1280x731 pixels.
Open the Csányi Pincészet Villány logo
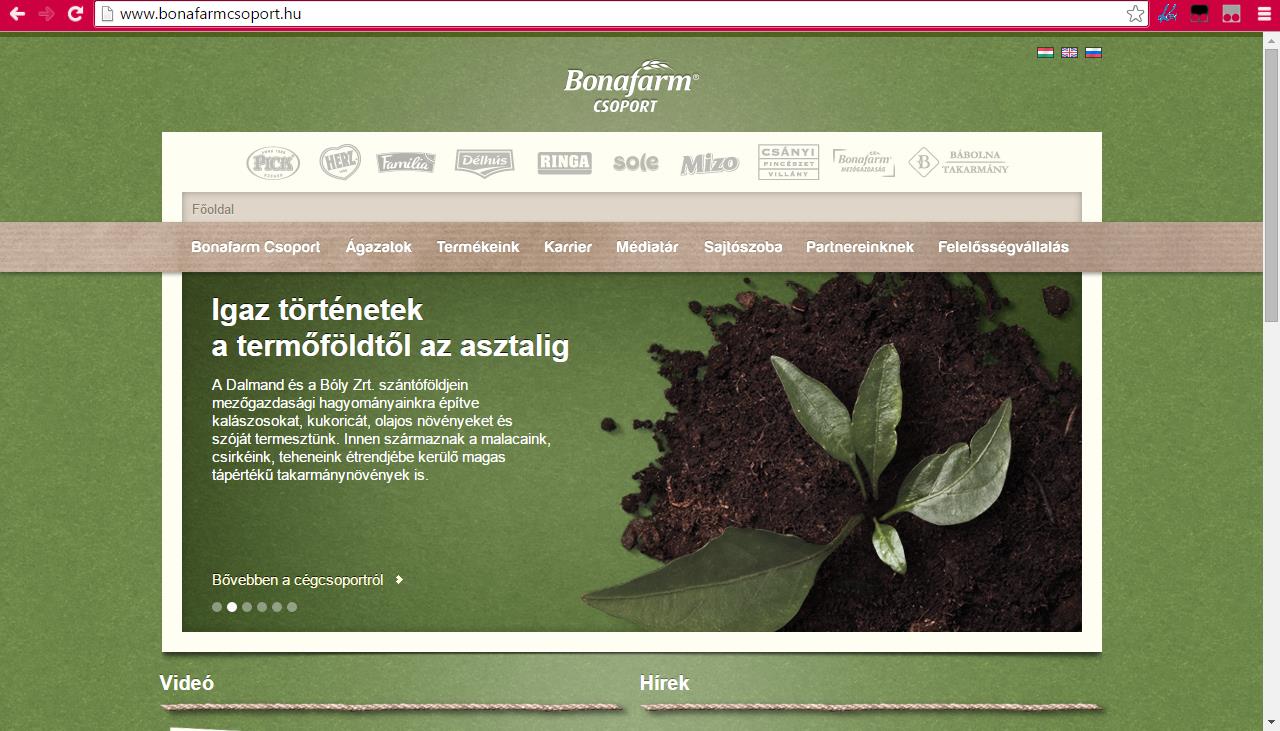point(788,162)
